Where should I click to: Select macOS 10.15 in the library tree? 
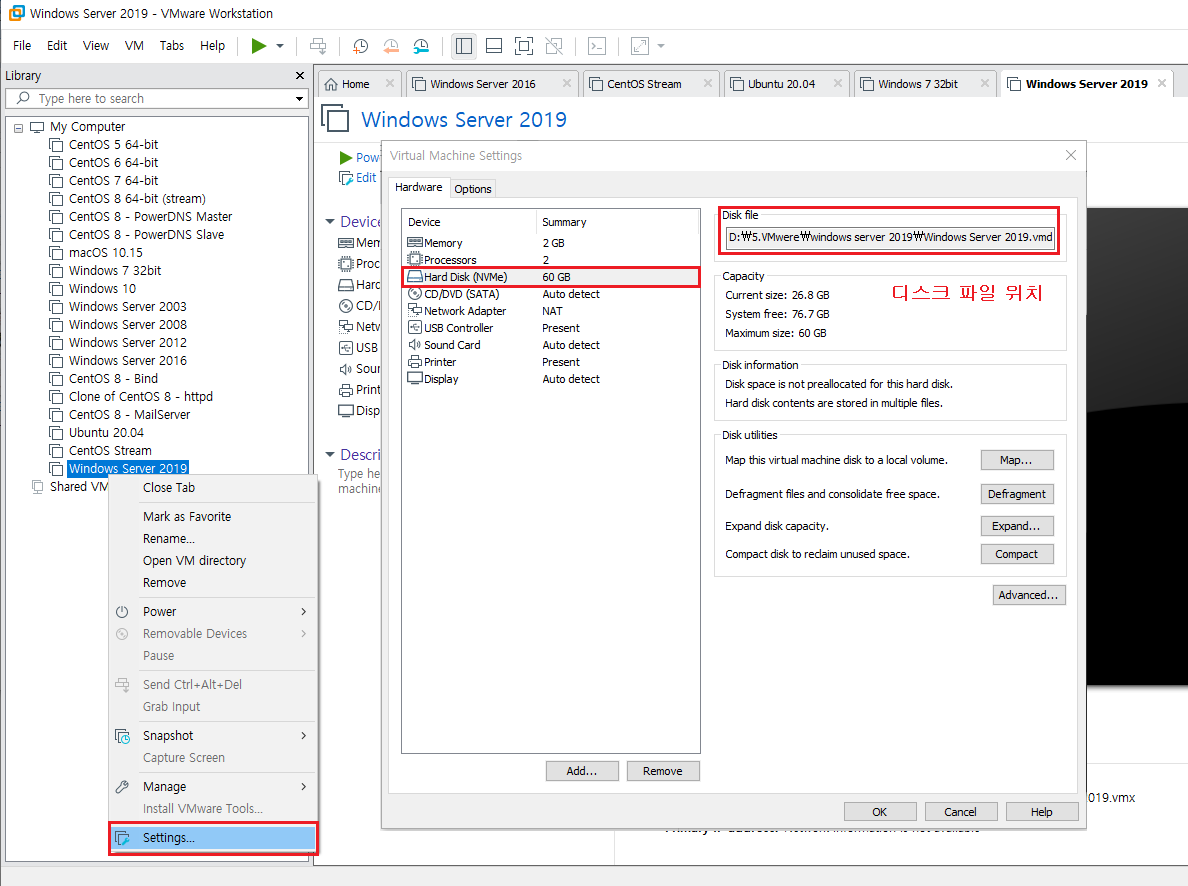click(x=105, y=252)
